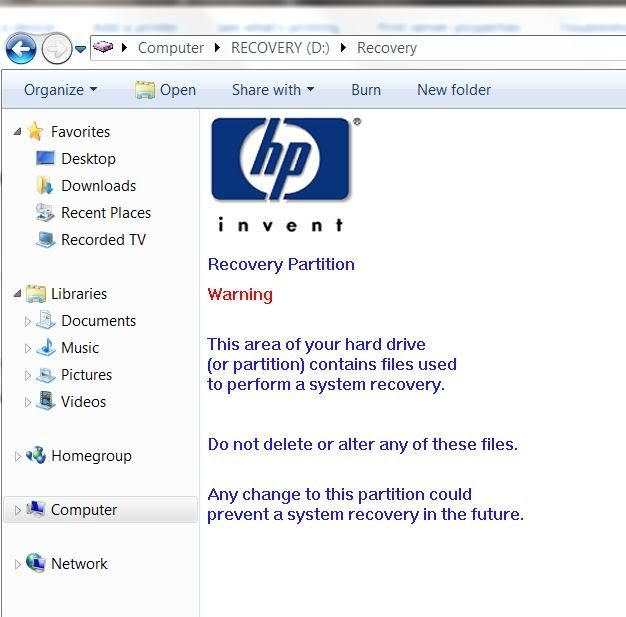Select Recovery folder in the breadcrumb
Image resolution: width=626 pixels, height=617 pixels.
click(387, 48)
